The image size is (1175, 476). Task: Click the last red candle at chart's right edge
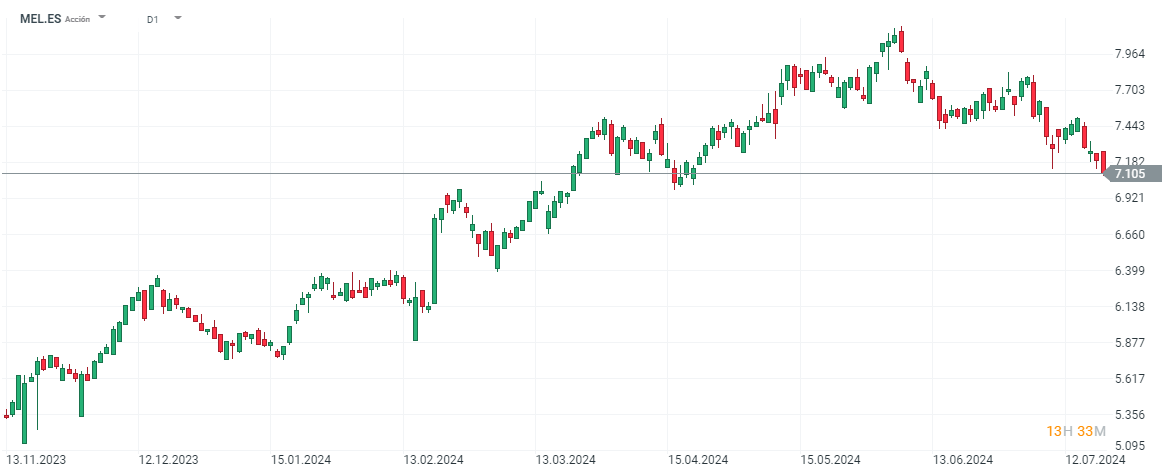(1102, 161)
